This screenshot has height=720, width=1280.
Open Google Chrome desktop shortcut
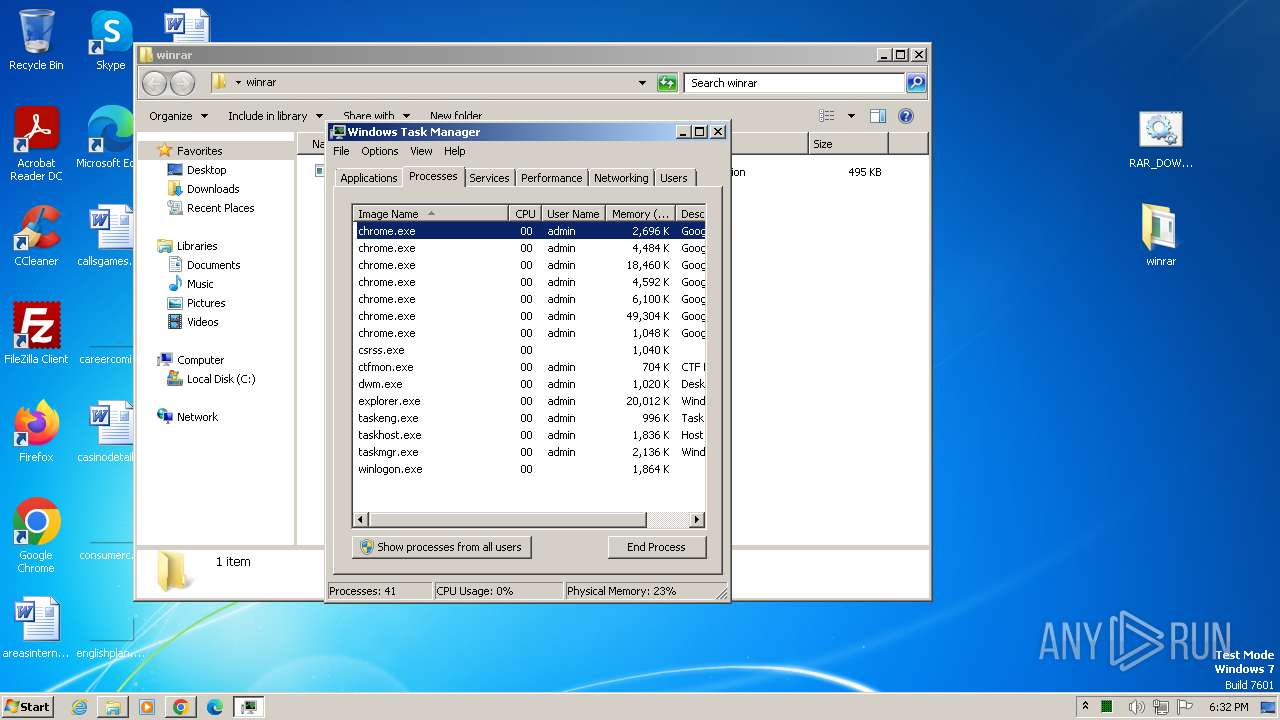click(36, 536)
